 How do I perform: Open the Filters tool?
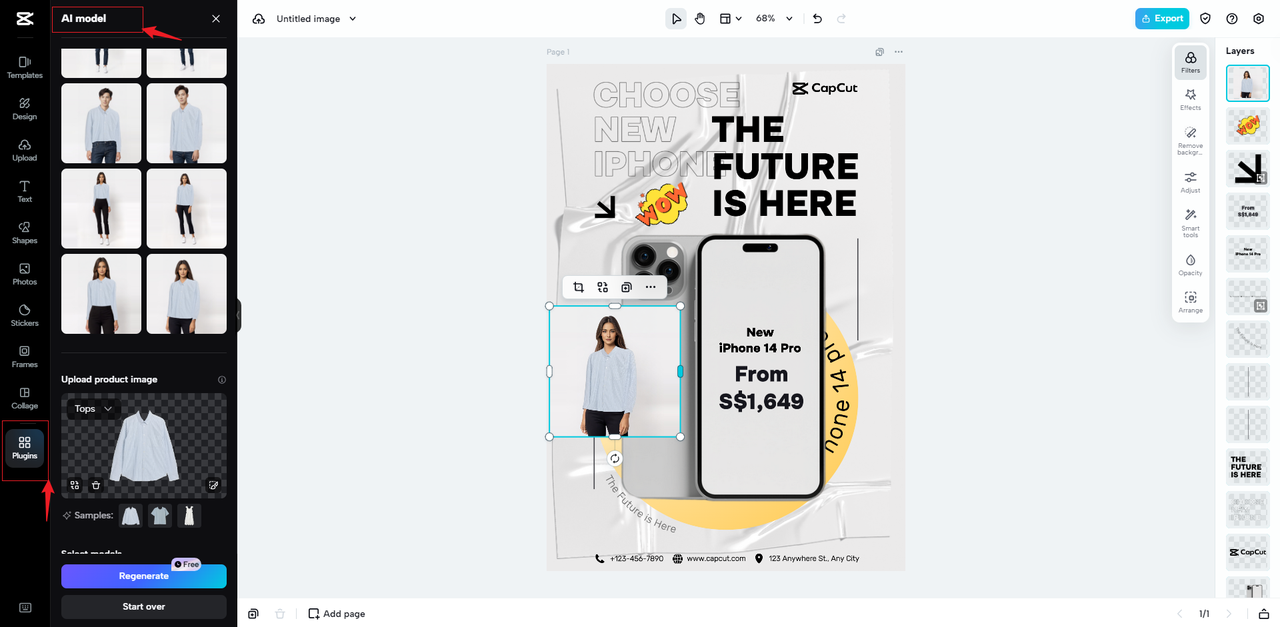click(x=1190, y=62)
